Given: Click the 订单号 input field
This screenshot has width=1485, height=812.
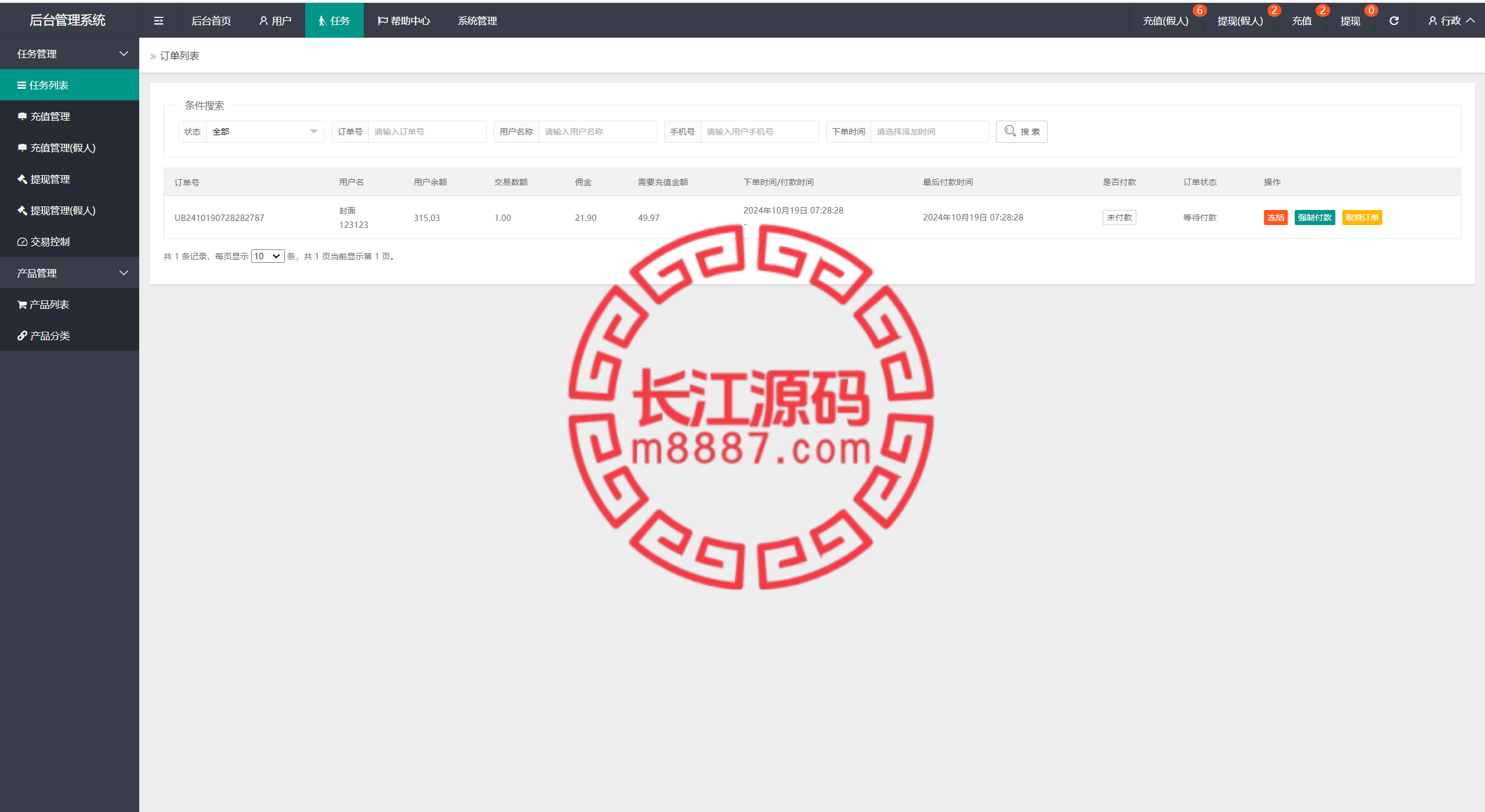Looking at the screenshot, I should 427,132.
